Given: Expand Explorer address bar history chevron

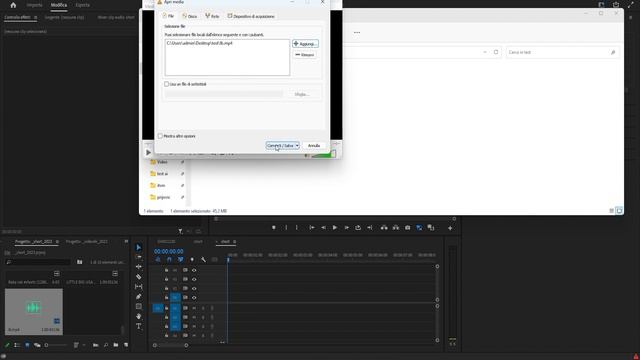Looking at the screenshot, I should tap(485, 52).
